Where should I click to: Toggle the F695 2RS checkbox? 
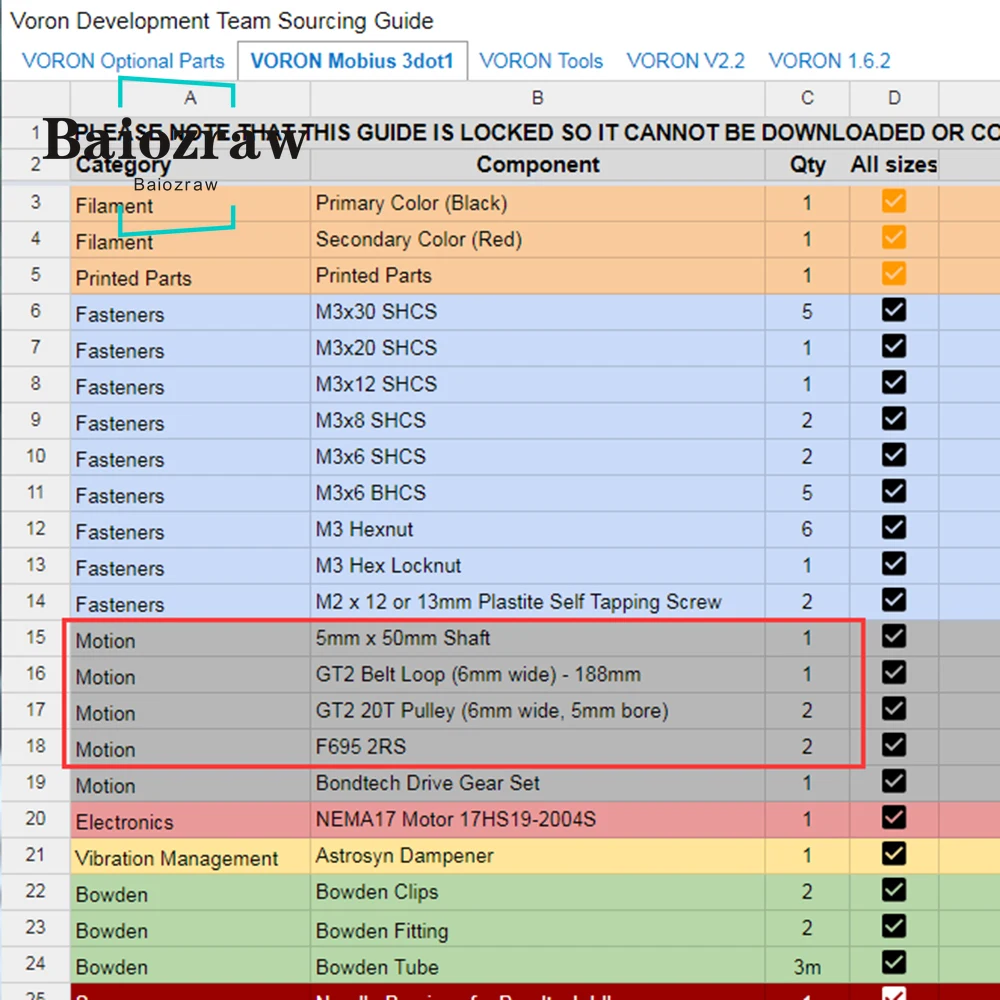pos(893,745)
